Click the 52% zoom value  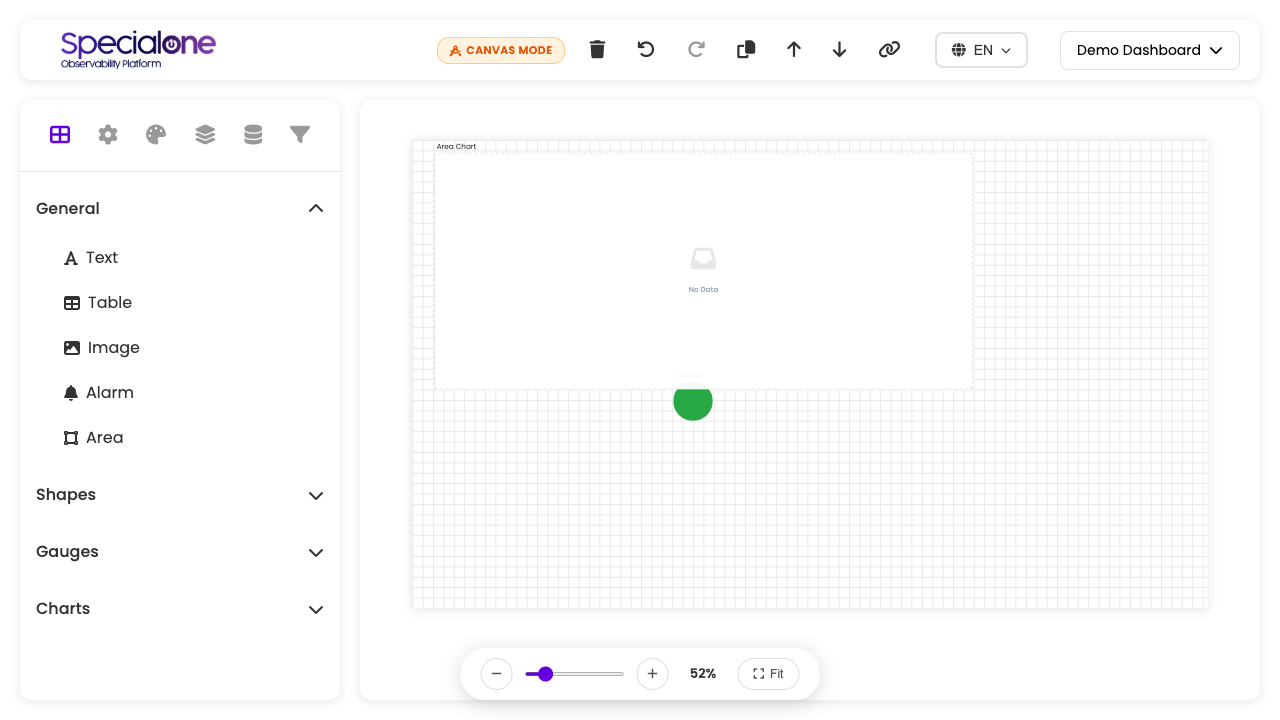(x=703, y=674)
